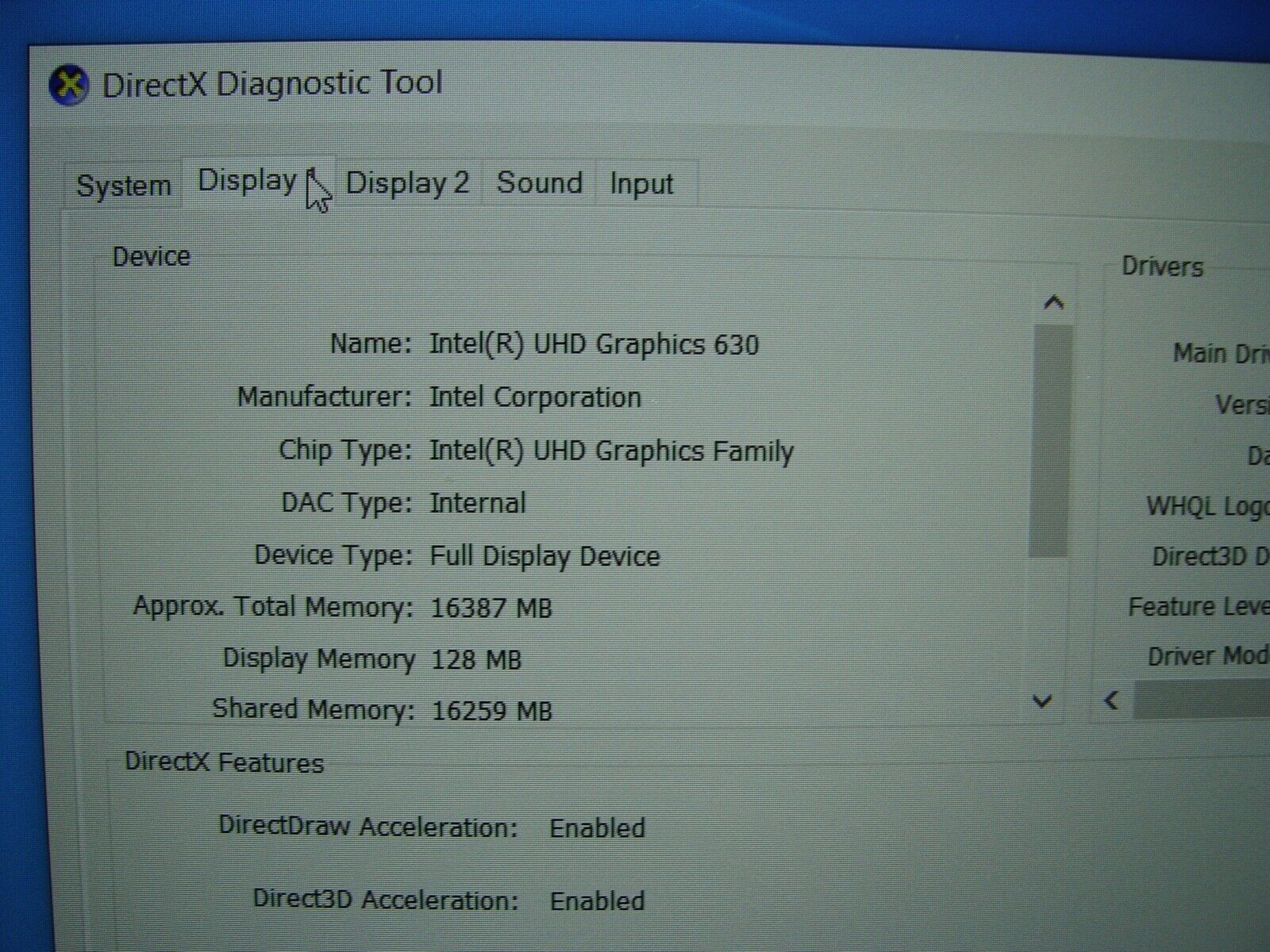Click the 'DirectDraw Acceleration:' label
The image size is (1270, 952).
tap(368, 827)
